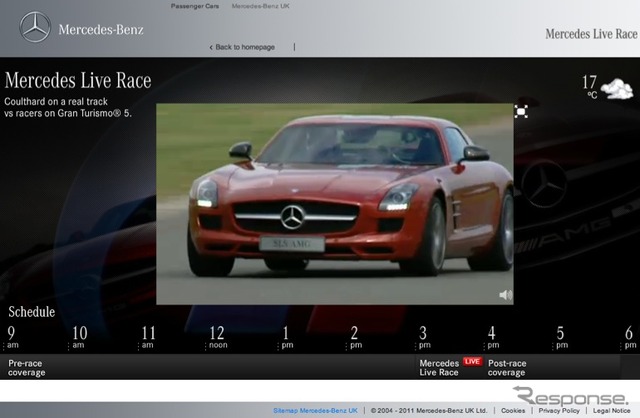Click the Mercedes-Benz wordmark text
The height and width of the screenshot is (418, 640).
(101, 30)
